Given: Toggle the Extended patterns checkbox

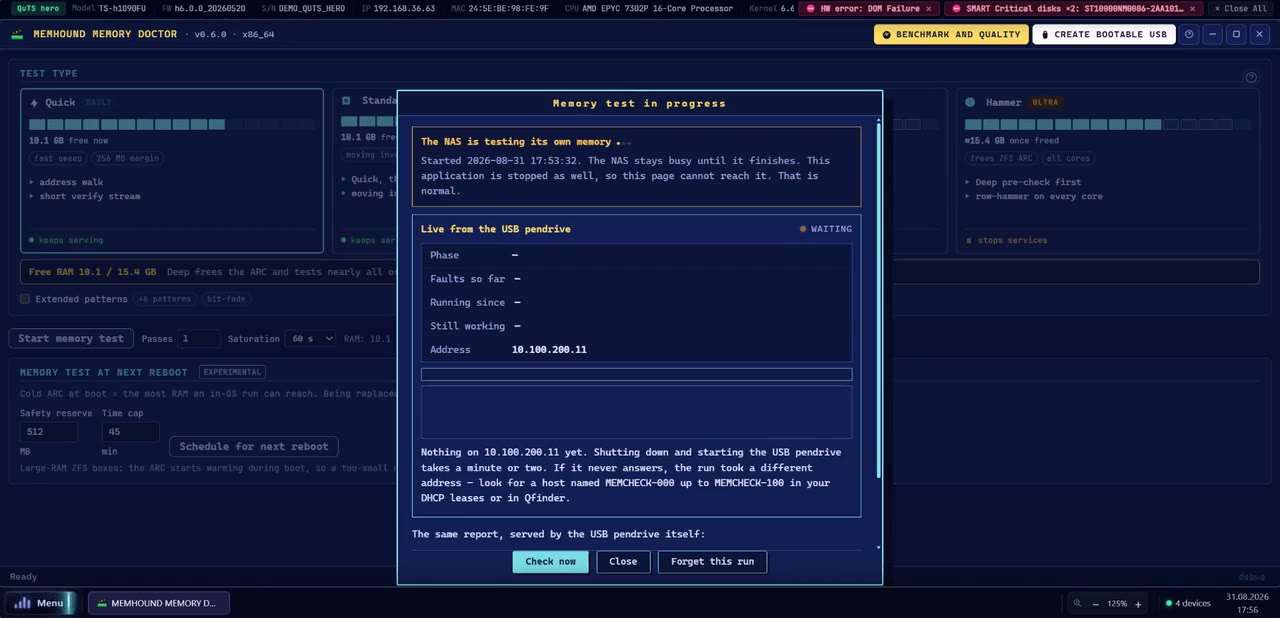Looking at the screenshot, I should 25,299.
